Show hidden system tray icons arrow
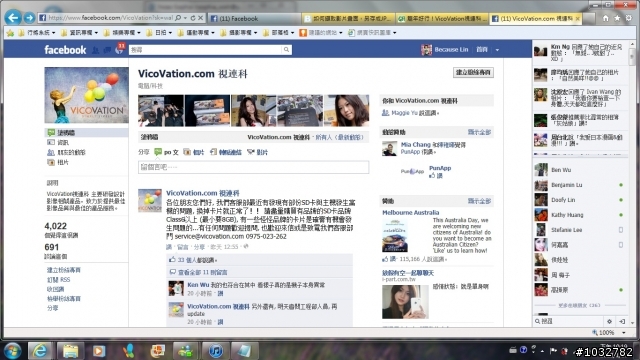The height and width of the screenshot is (360, 640). coord(542,351)
